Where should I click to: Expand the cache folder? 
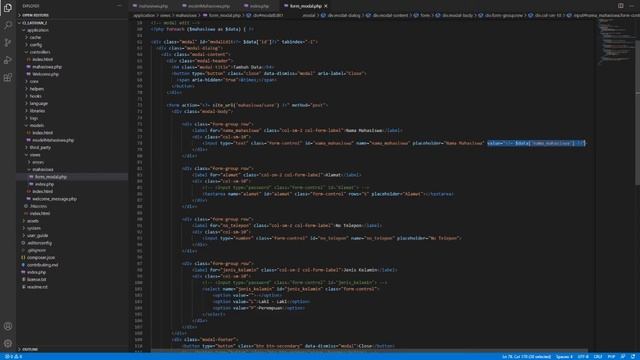click(35, 37)
